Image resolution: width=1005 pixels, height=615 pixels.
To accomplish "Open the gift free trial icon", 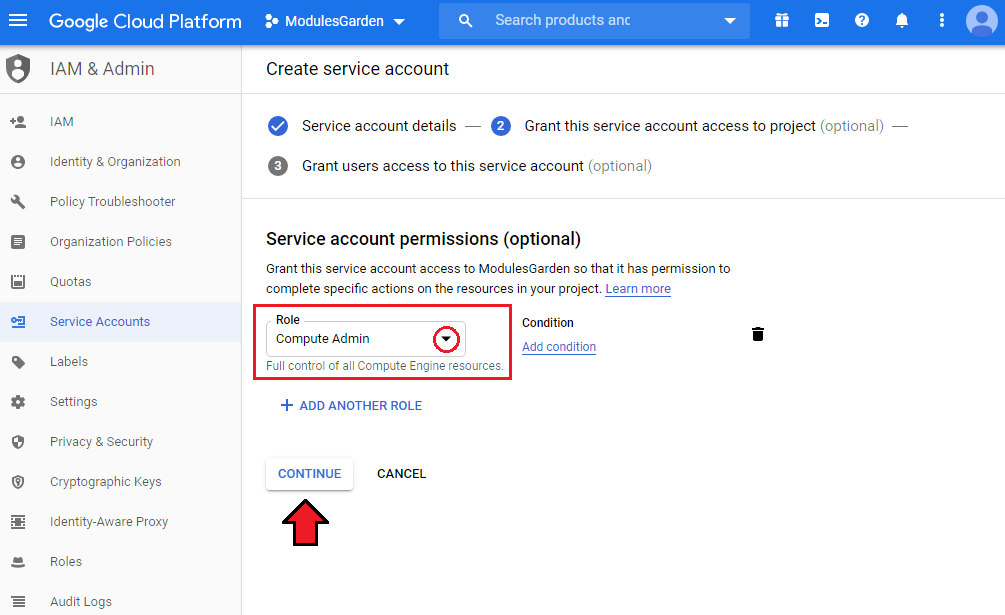I will pyautogui.click(x=782, y=20).
